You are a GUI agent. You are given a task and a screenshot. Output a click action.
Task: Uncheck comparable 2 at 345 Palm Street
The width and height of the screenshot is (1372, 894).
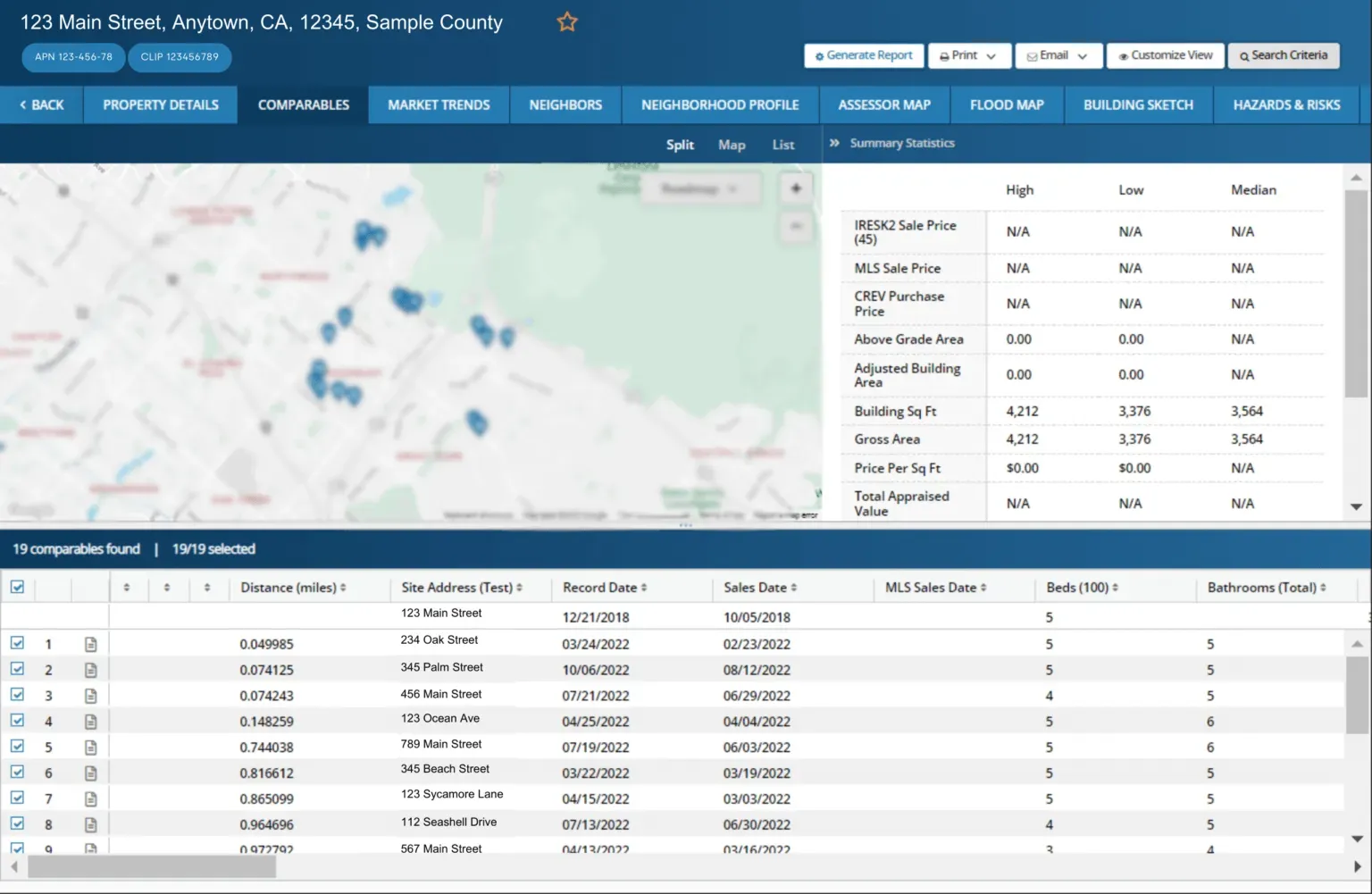pos(17,669)
